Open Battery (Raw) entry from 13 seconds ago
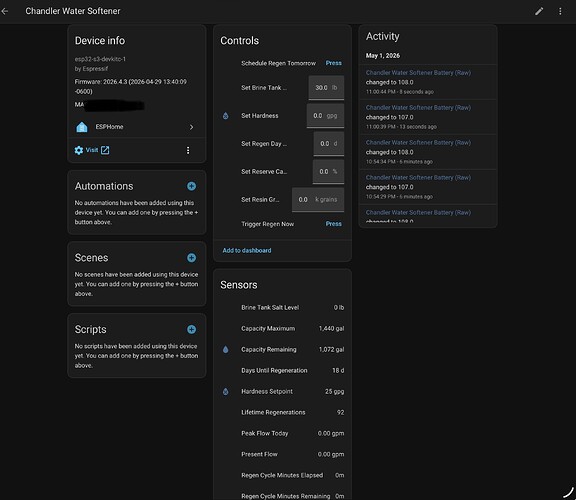Screen dimensions: 576x500 point(428,117)
